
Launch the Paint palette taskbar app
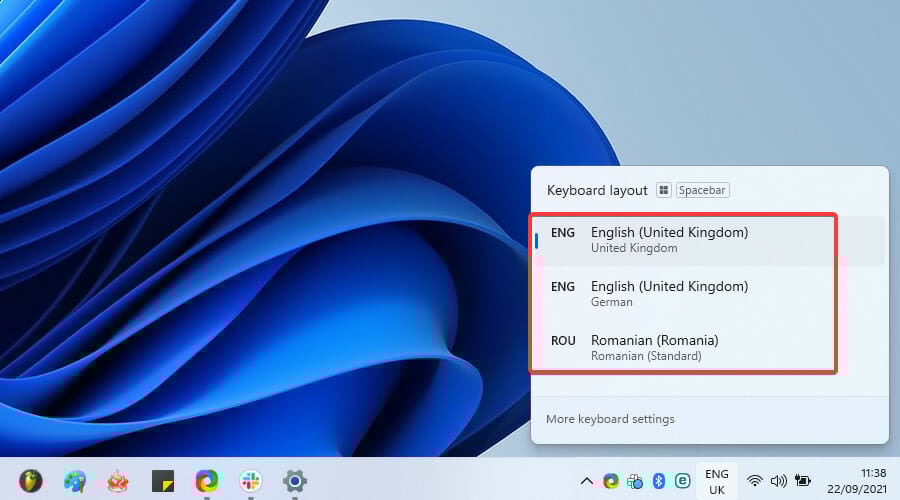coord(75,481)
